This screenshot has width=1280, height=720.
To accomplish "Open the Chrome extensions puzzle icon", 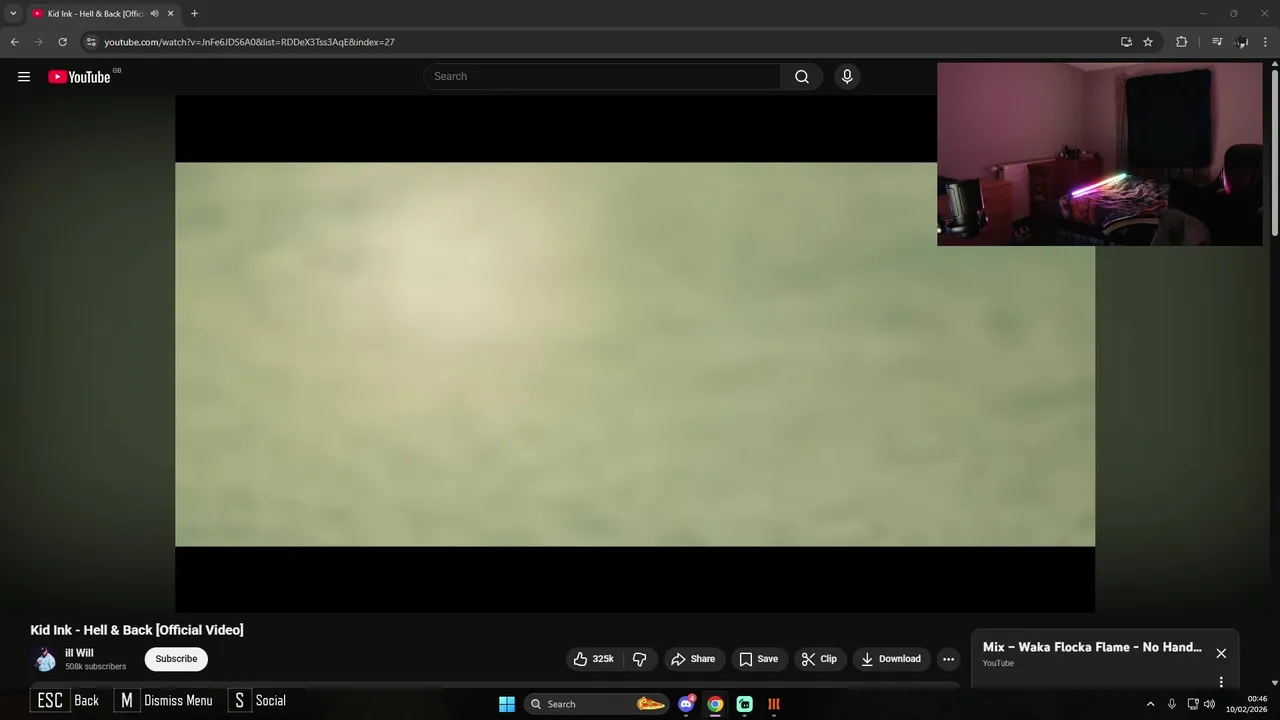I will [x=1181, y=42].
